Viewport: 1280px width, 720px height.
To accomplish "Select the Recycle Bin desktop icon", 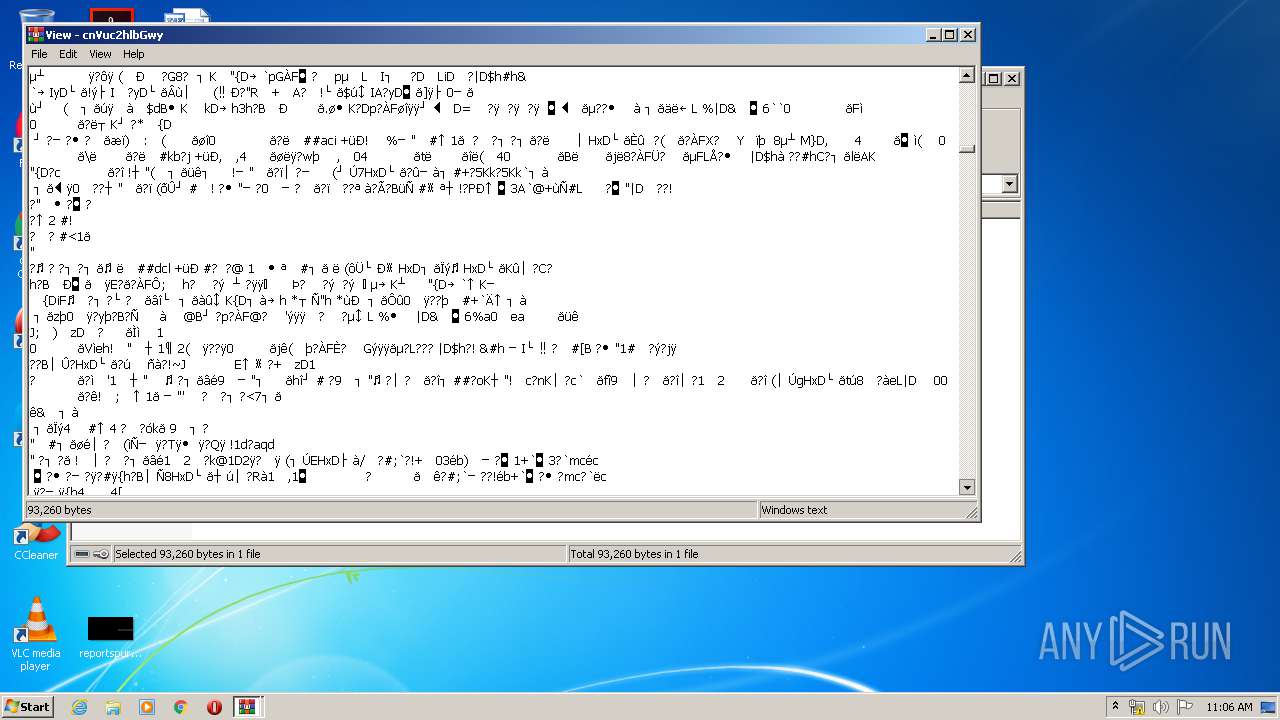I will click(x=35, y=38).
